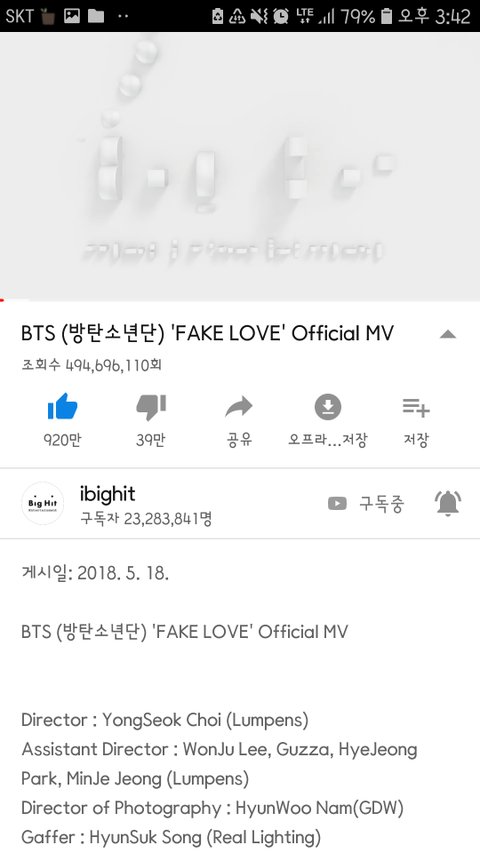This screenshot has width=480, height=853.
Task: Tap the 저장 save label
Action: 416,440
